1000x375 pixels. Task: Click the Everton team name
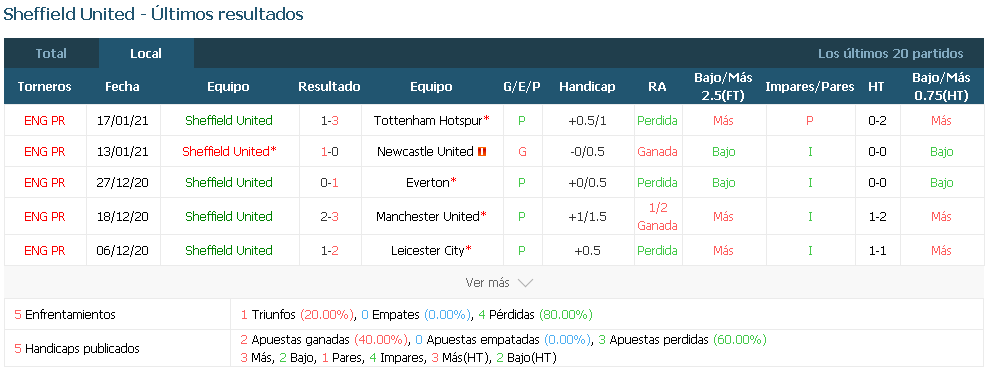click(427, 182)
